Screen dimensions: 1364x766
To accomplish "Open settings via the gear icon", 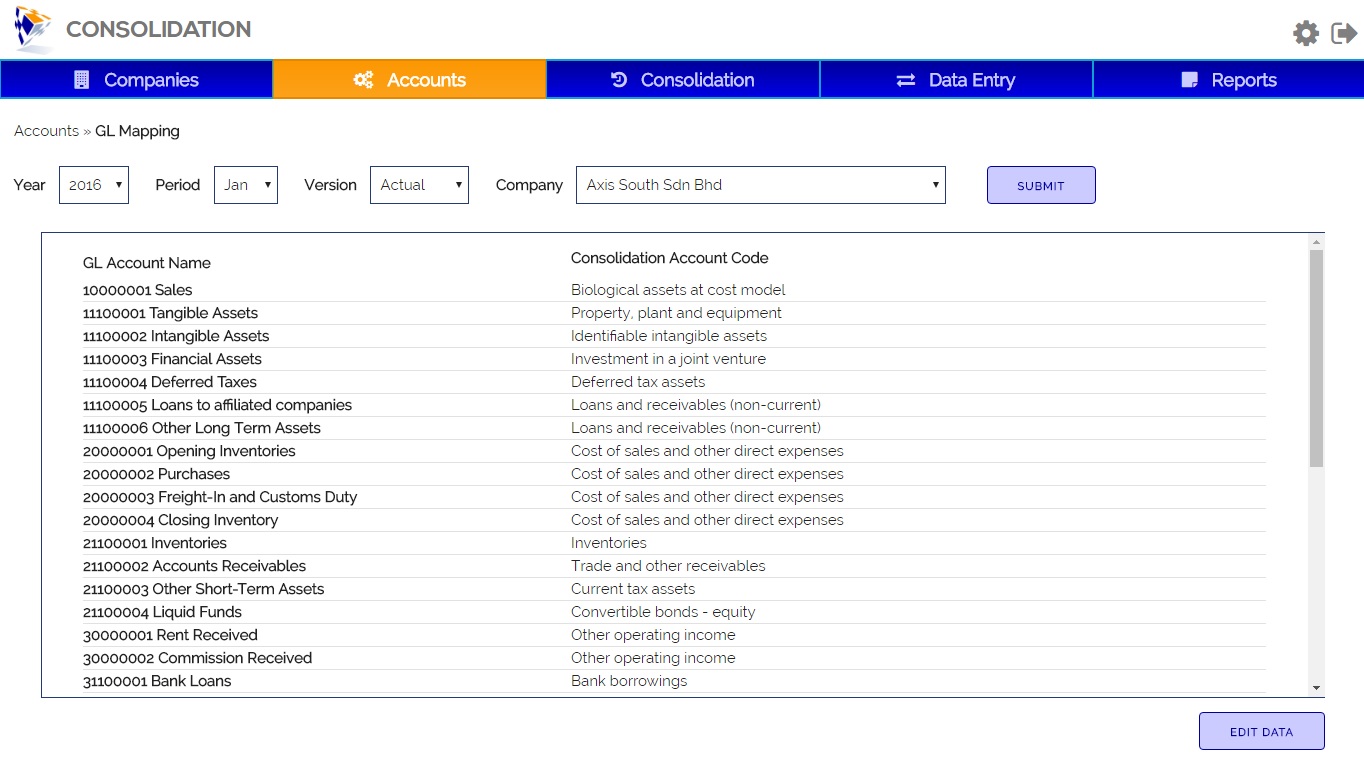I will click(1306, 33).
